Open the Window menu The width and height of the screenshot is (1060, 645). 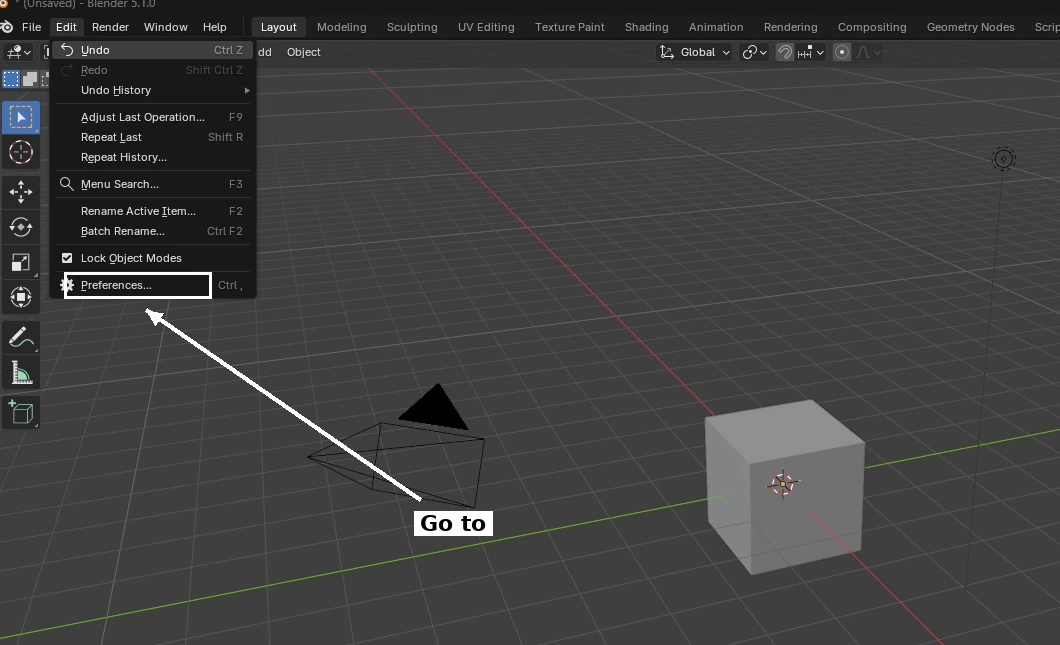point(166,27)
